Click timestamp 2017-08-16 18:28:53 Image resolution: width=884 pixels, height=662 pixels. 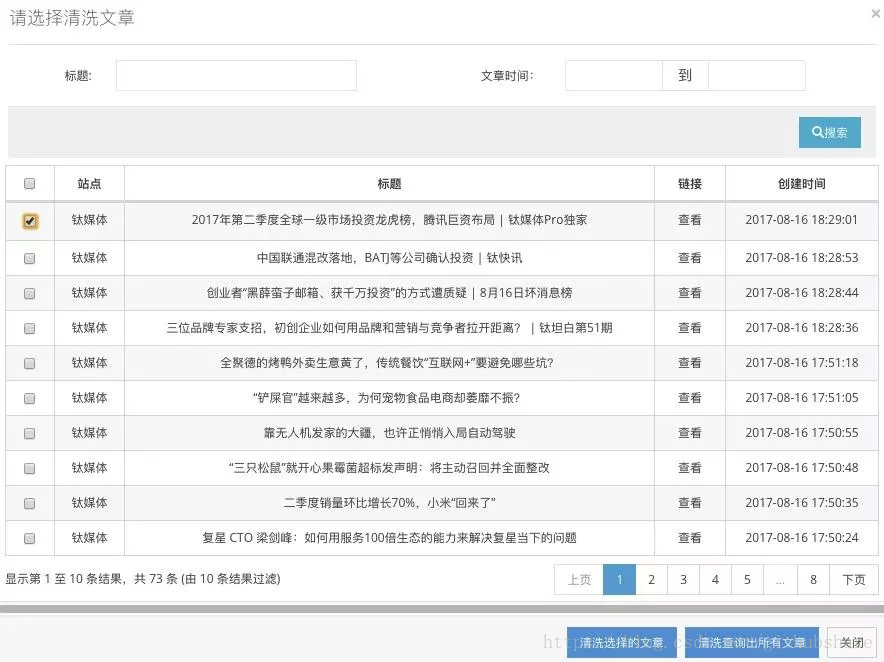click(x=802, y=258)
